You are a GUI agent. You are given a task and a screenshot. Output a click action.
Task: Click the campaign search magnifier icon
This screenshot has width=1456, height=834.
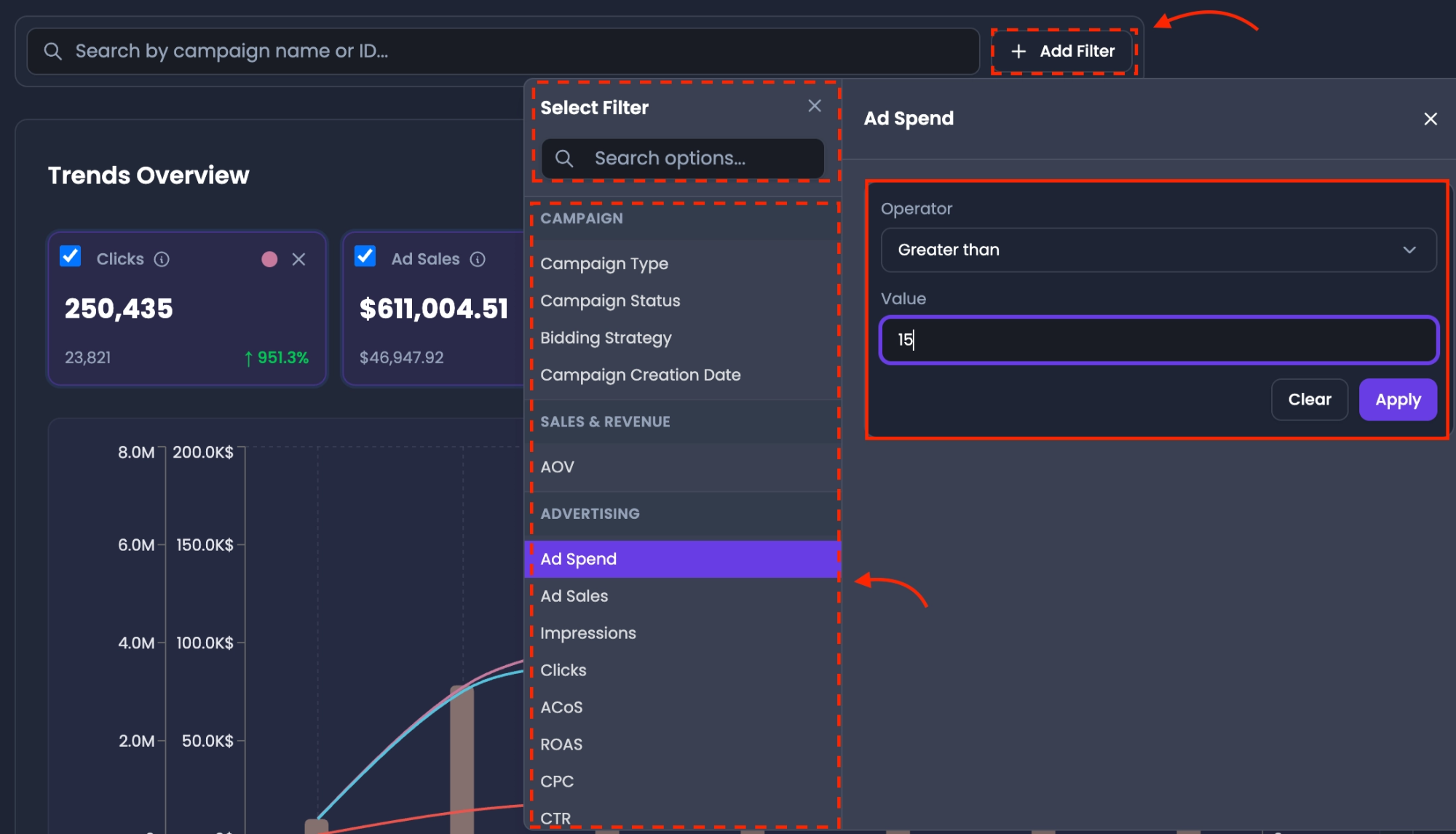52,51
